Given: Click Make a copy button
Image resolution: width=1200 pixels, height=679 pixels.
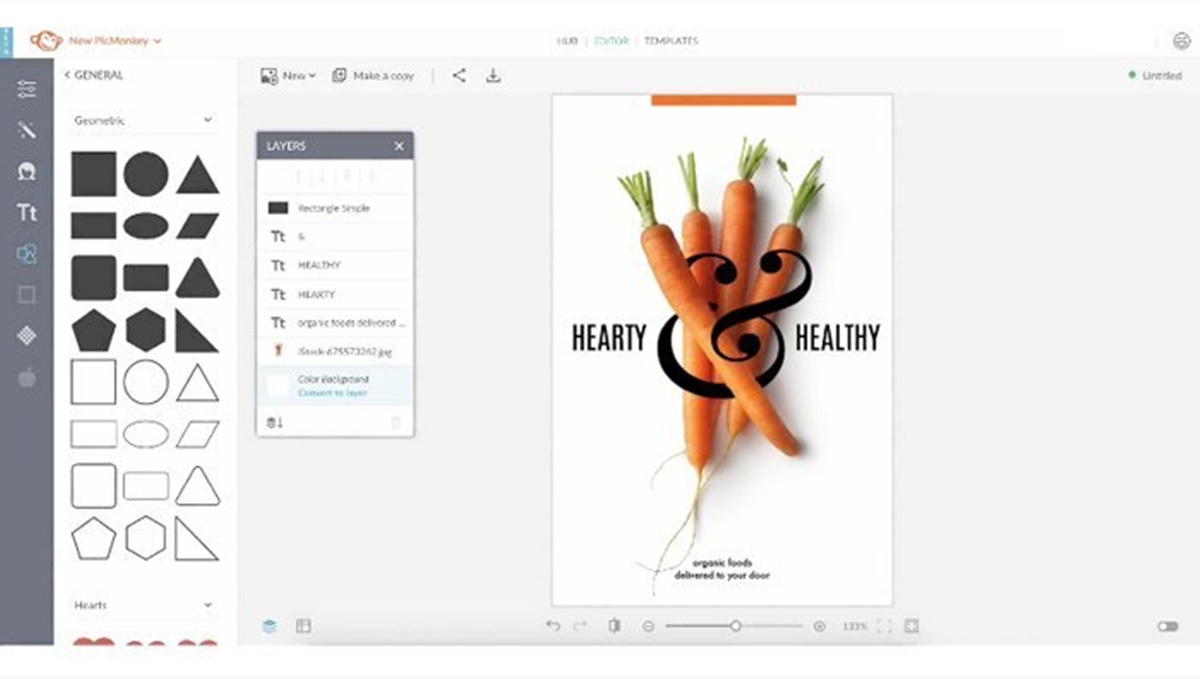Looking at the screenshot, I should click(373, 75).
